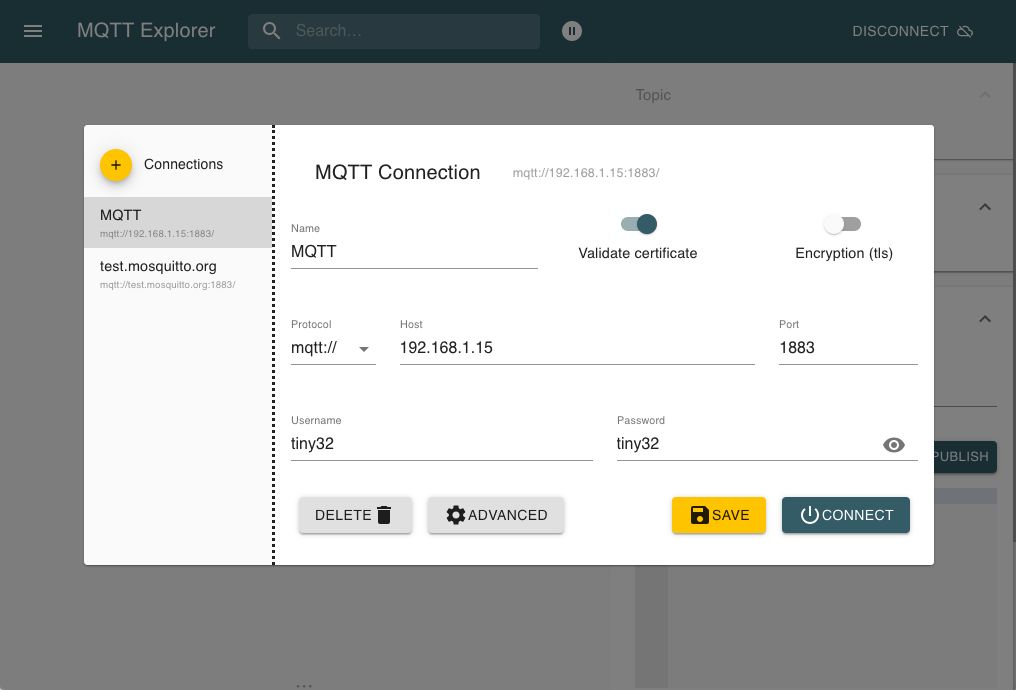The width and height of the screenshot is (1016, 690).
Task: Toggle Validate certificate switch
Action: [639, 224]
